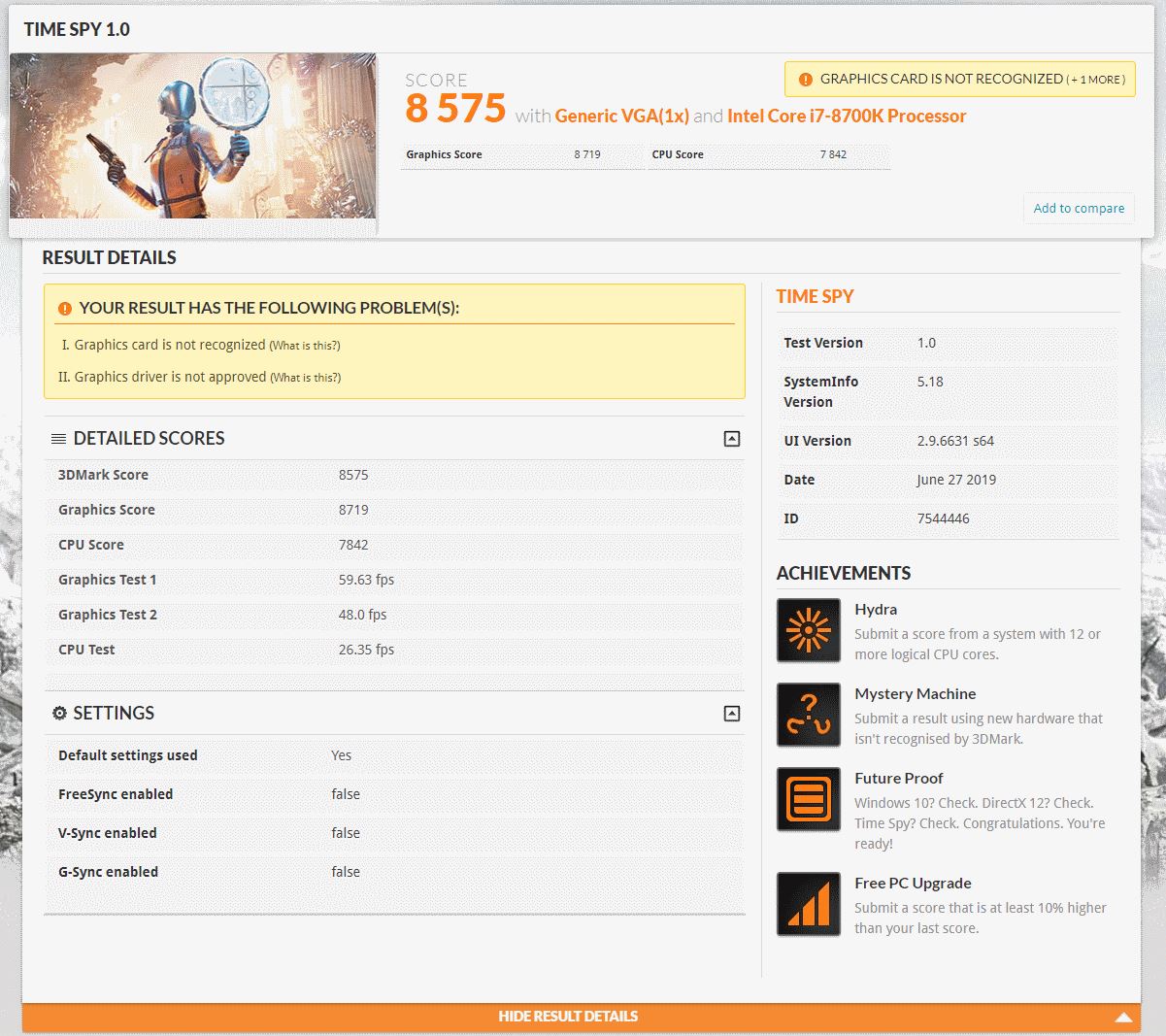Click the UI Version 2.9.6631 s64 value

955,441
